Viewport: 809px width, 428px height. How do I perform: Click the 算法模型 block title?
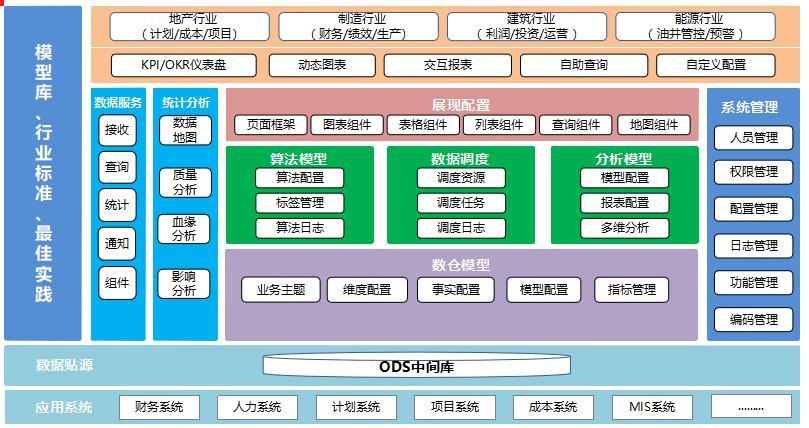(x=298, y=159)
